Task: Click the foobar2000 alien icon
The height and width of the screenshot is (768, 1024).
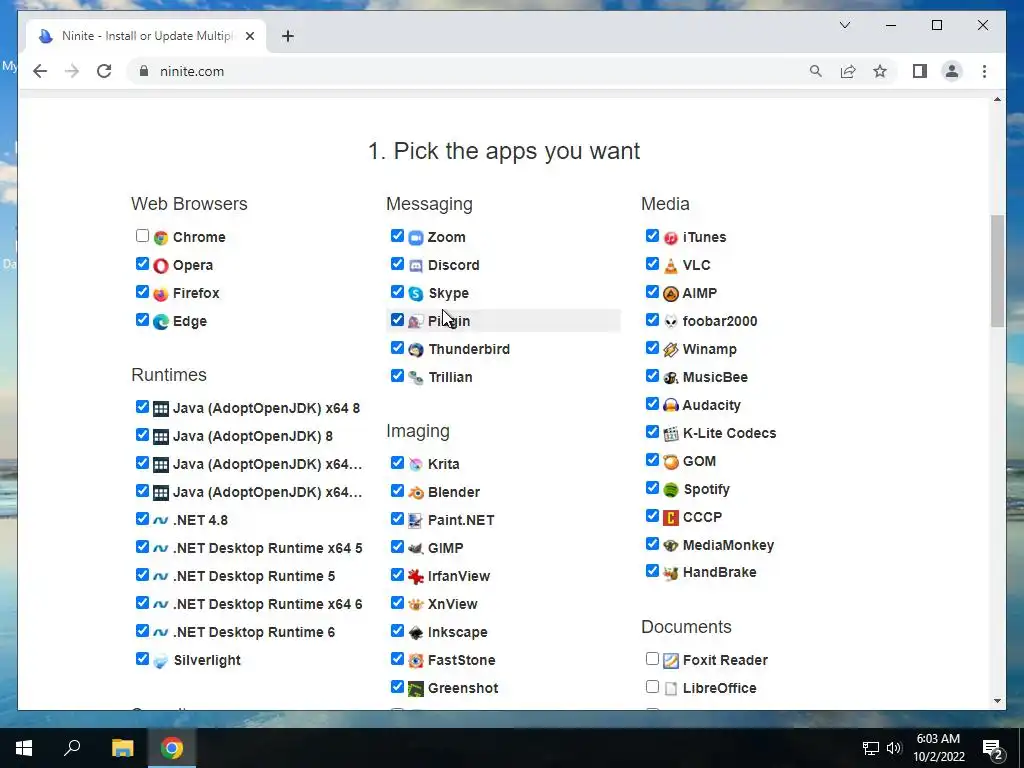Action: tap(671, 322)
